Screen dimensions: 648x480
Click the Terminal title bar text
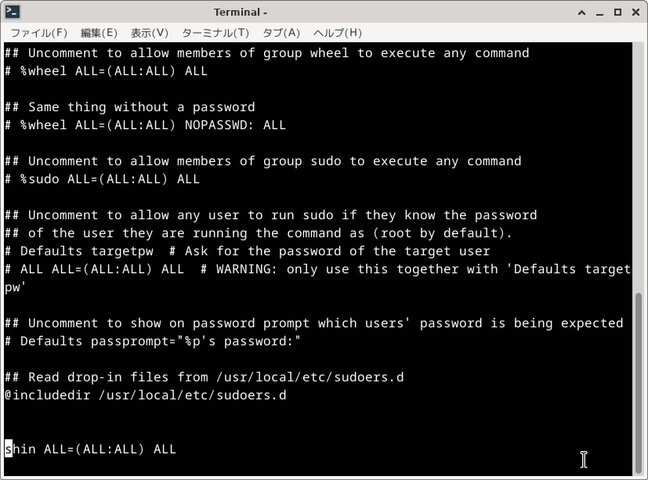(240, 12)
